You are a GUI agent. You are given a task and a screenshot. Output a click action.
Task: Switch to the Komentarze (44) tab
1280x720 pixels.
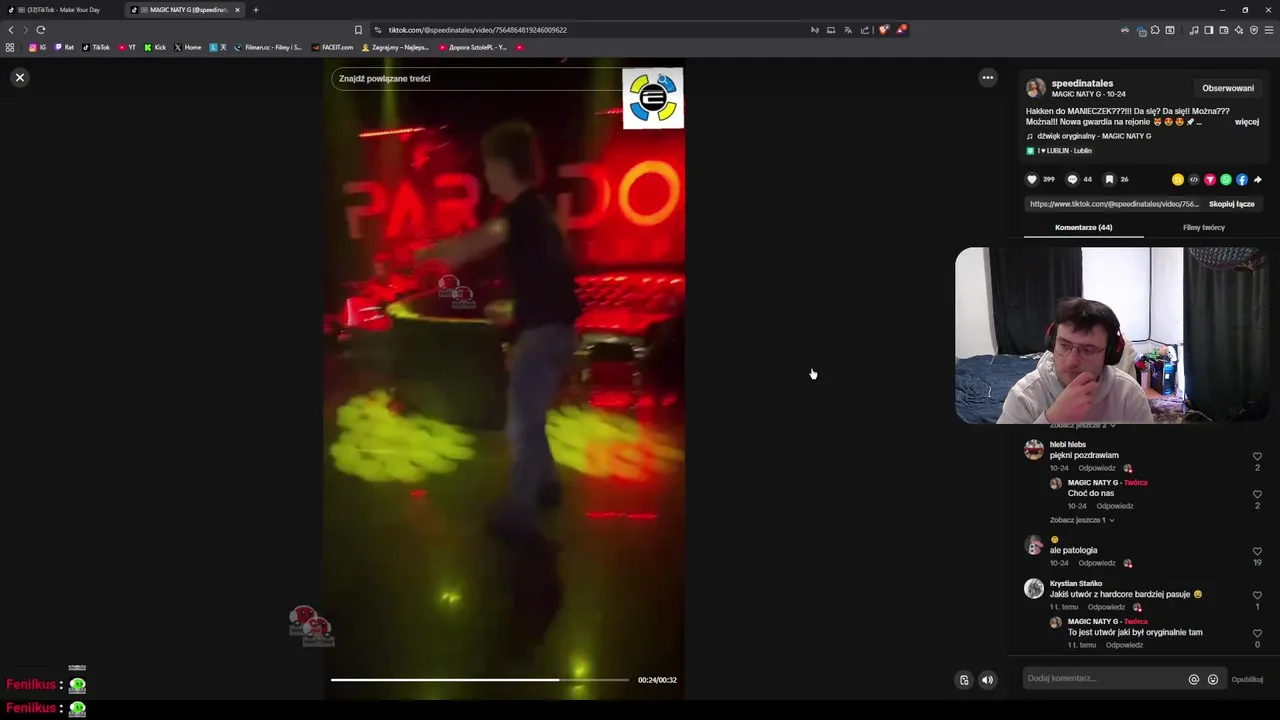pos(1083,227)
